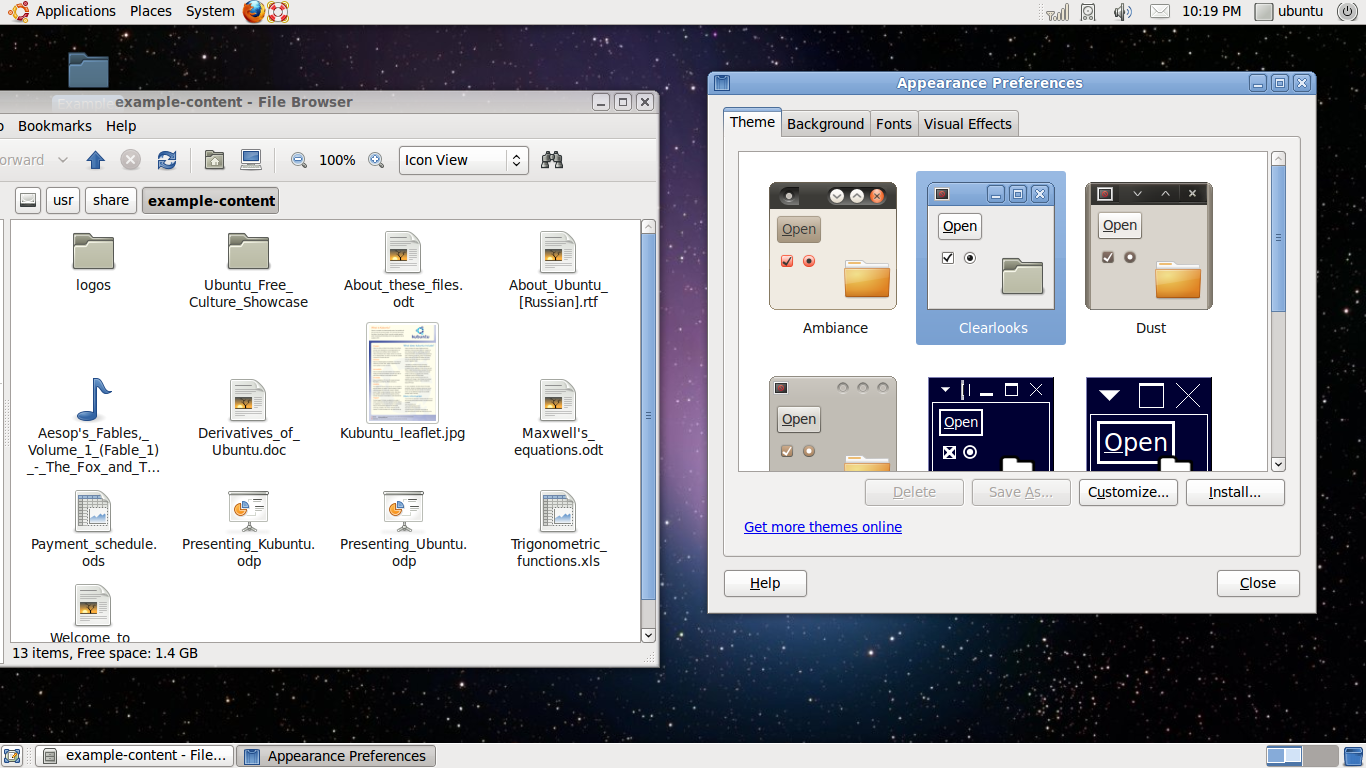Open Computer location via toolbar icon
Image resolution: width=1366 pixels, height=768 pixels.
(251, 160)
